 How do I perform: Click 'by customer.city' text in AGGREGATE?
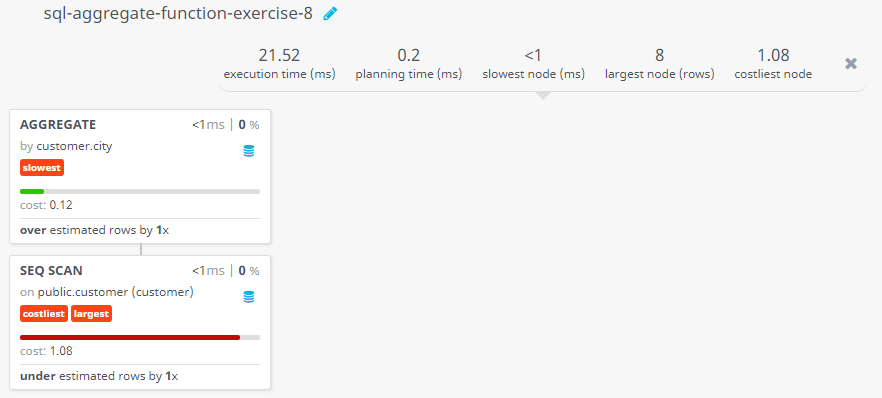coord(66,147)
